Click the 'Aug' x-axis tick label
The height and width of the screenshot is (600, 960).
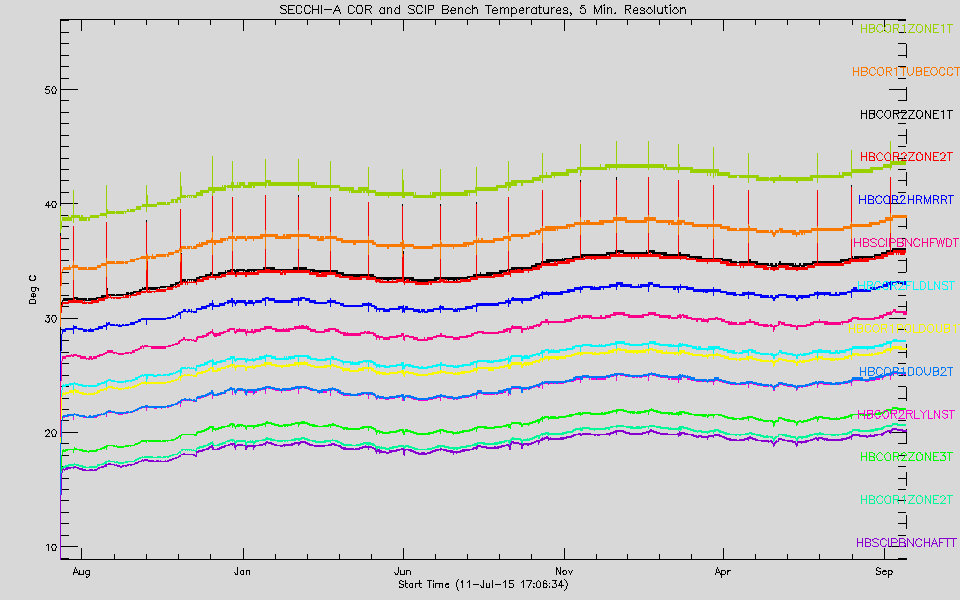click(x=81, y=572)
